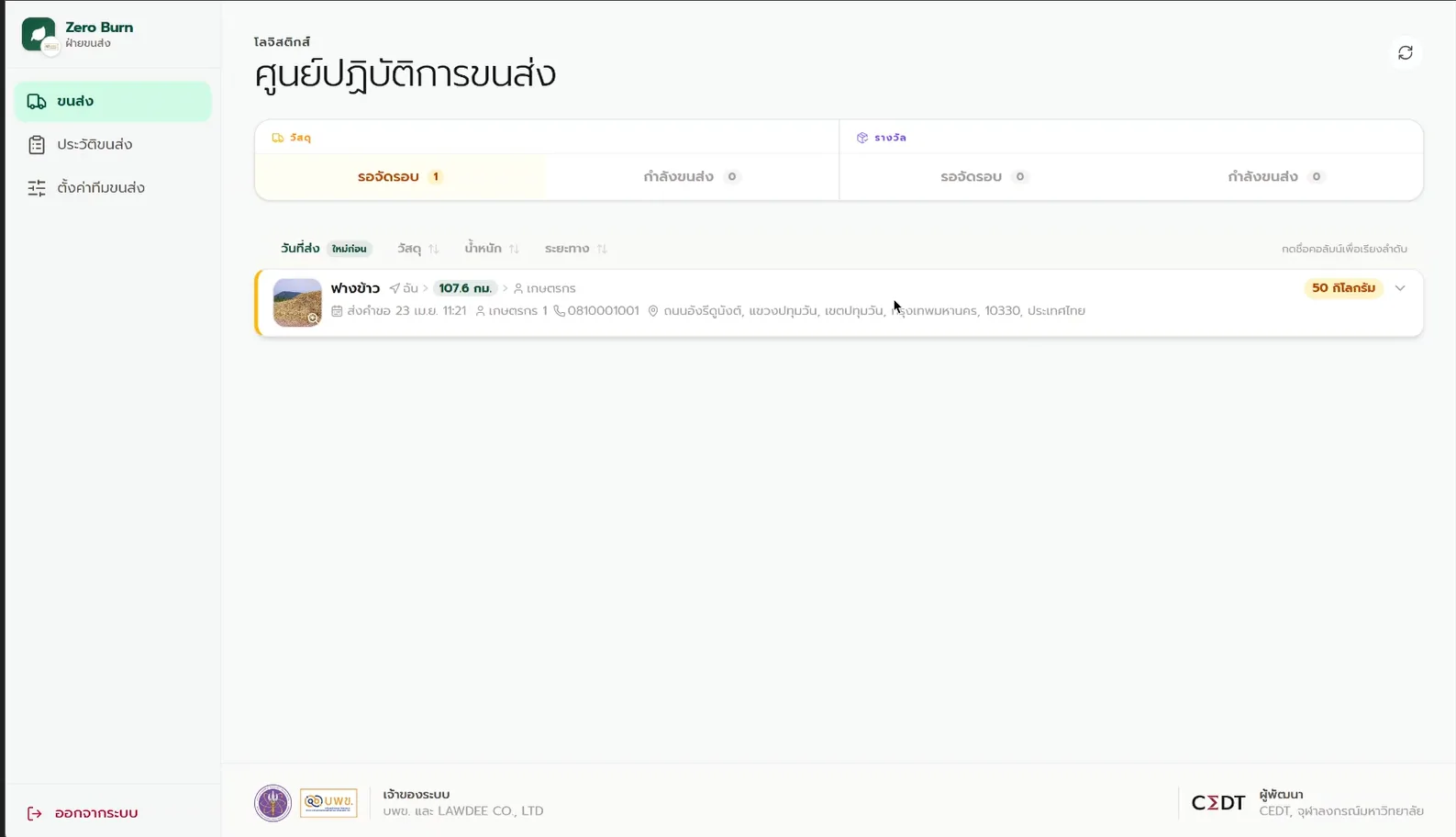
Task: Click the truck icon beside วัสดุ header
Action: (277, 138)
